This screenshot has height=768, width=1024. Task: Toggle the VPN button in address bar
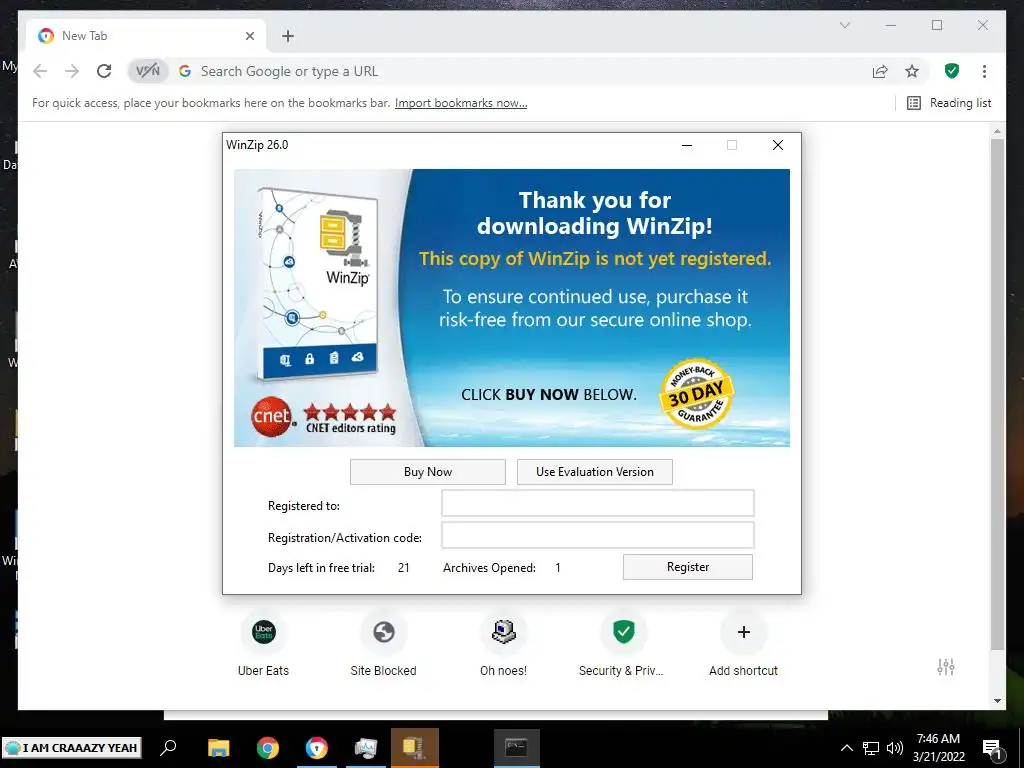click(x=148, y=71)
